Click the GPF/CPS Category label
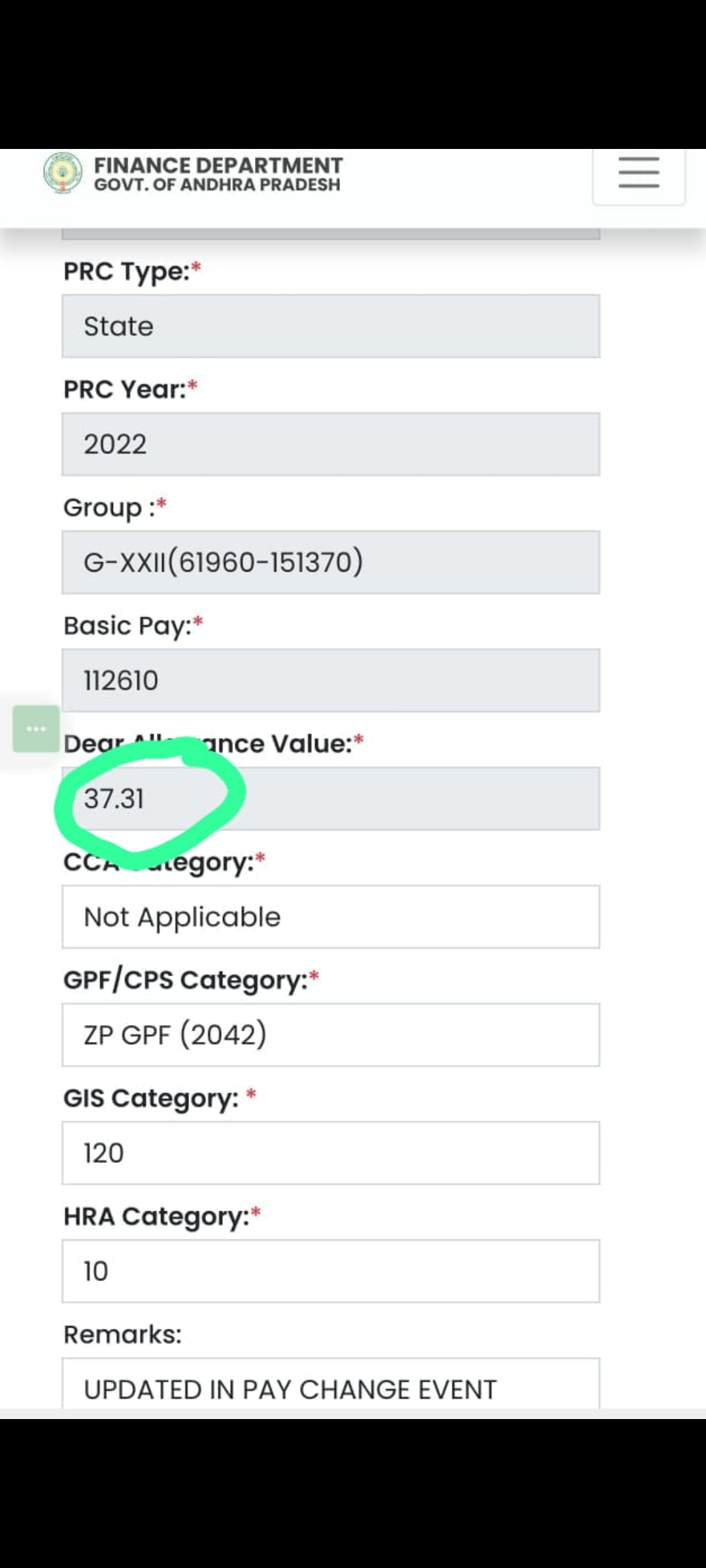Screen dimensions: 706x1568 pyautogui.click(x=185, y=980)
